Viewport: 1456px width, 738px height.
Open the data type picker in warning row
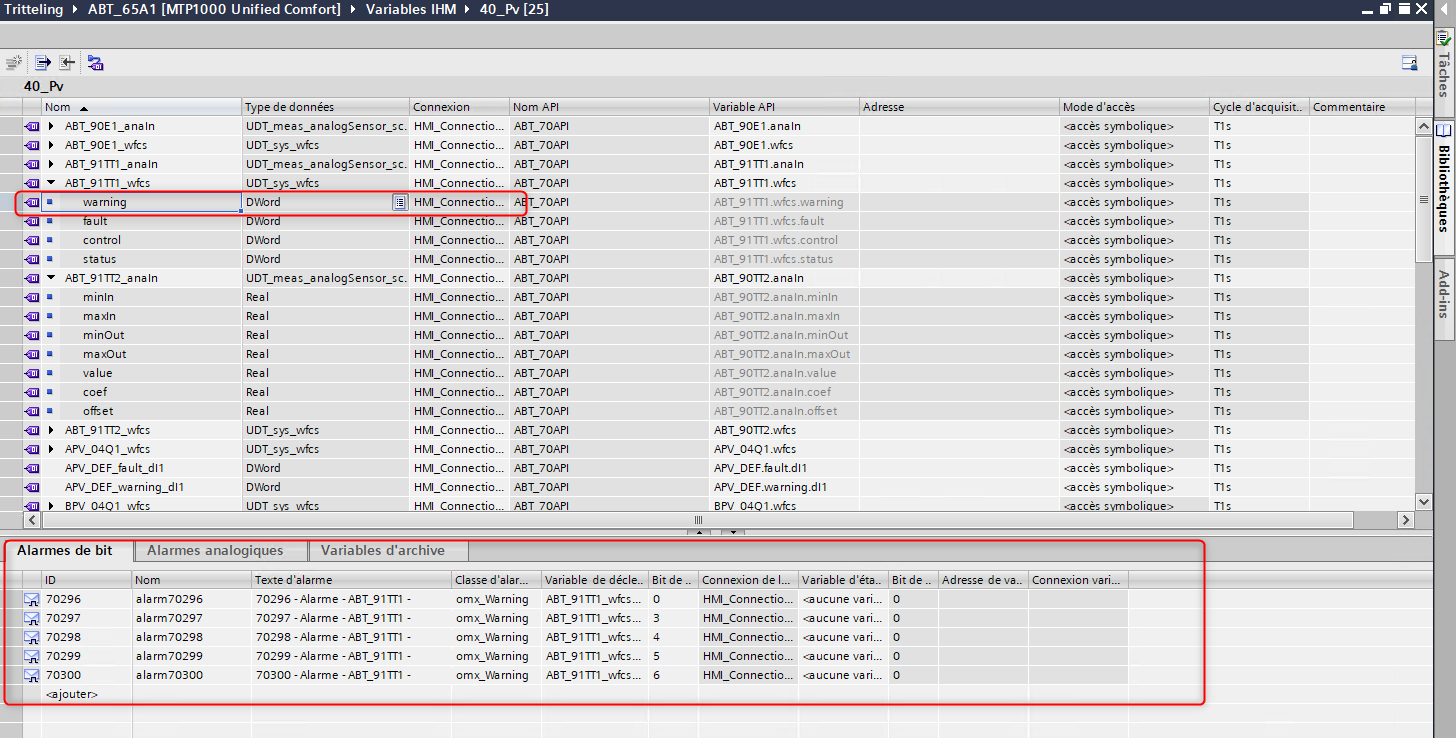[x=399, y=202]
